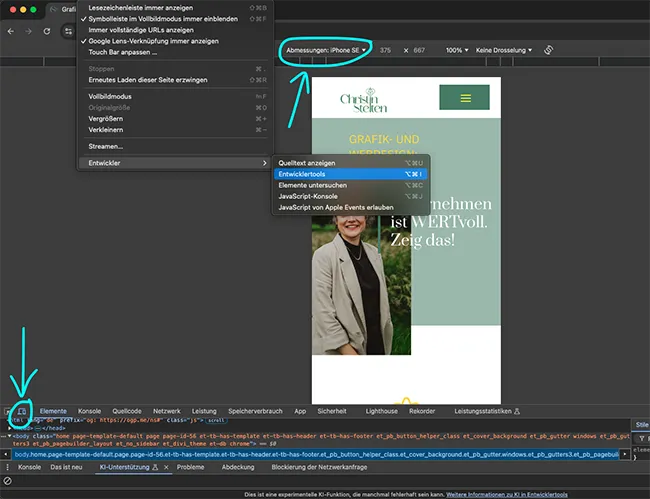Select Vergrößern in the menu
650x499 pixels.
[105, 119]
